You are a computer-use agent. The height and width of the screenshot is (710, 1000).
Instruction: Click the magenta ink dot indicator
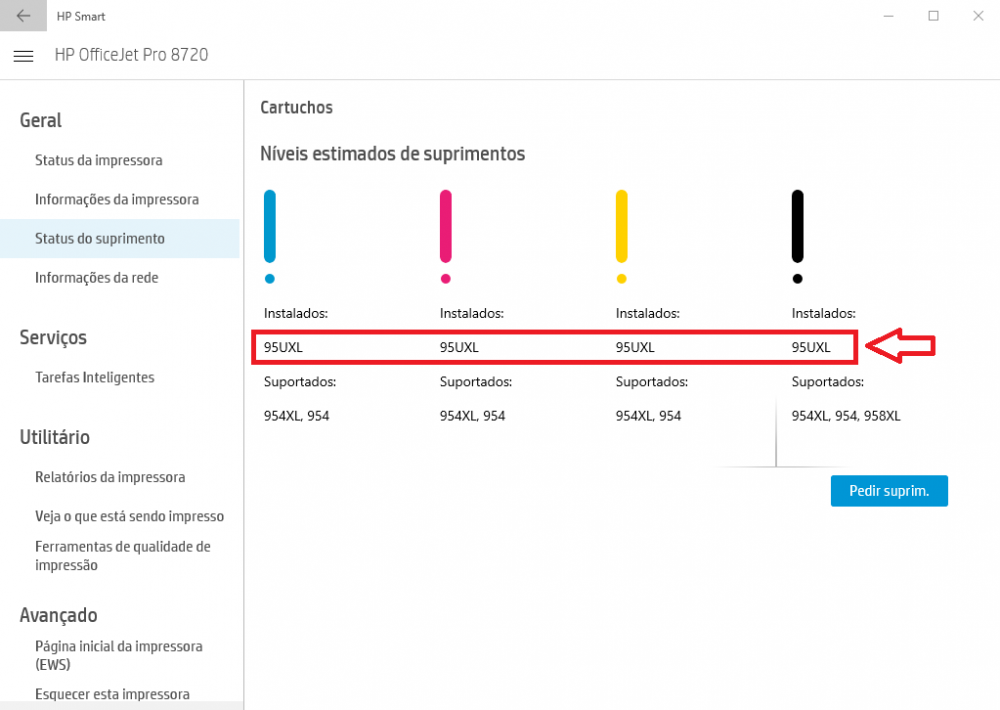point(446,279)
